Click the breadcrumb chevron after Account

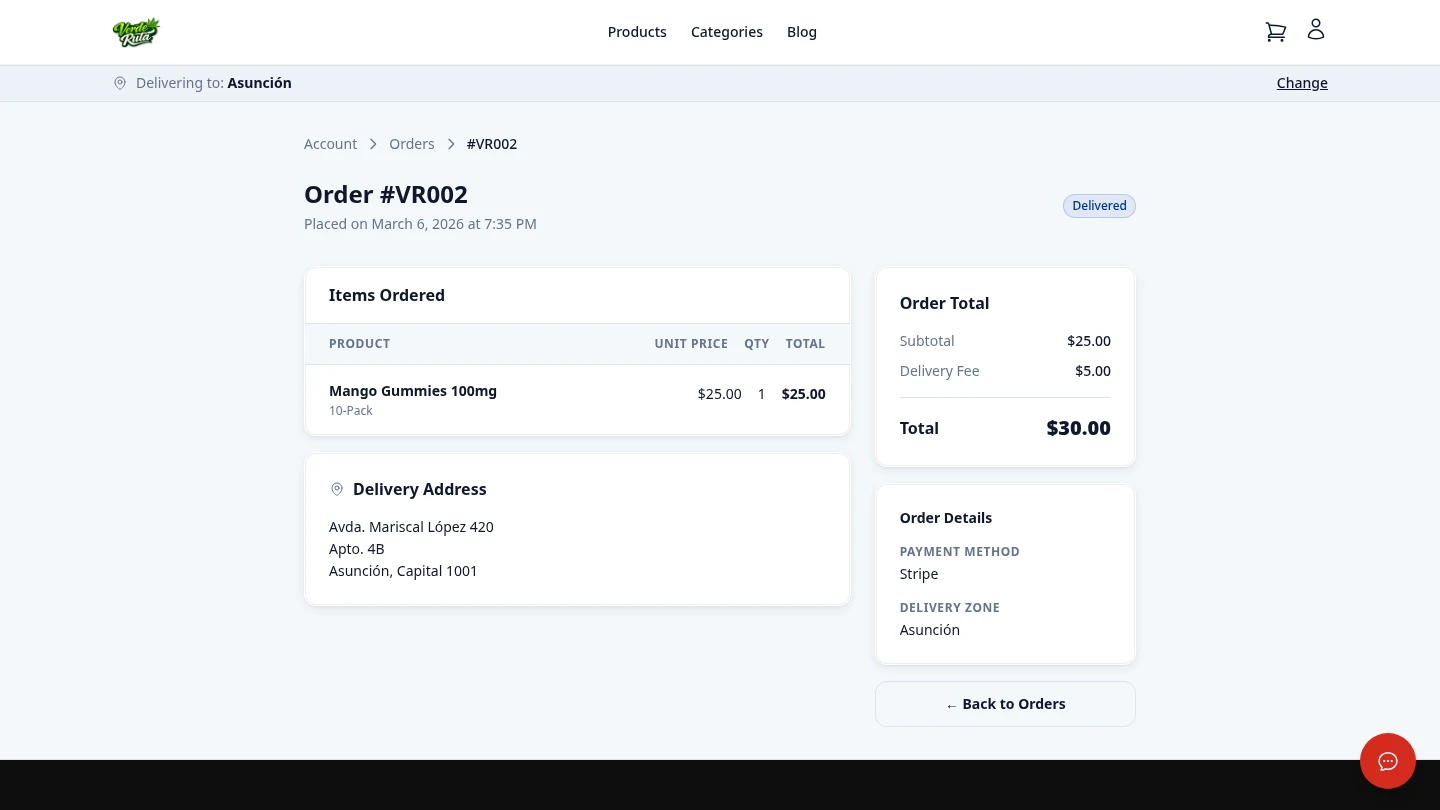pyautogui.click(x=372, y=144)
